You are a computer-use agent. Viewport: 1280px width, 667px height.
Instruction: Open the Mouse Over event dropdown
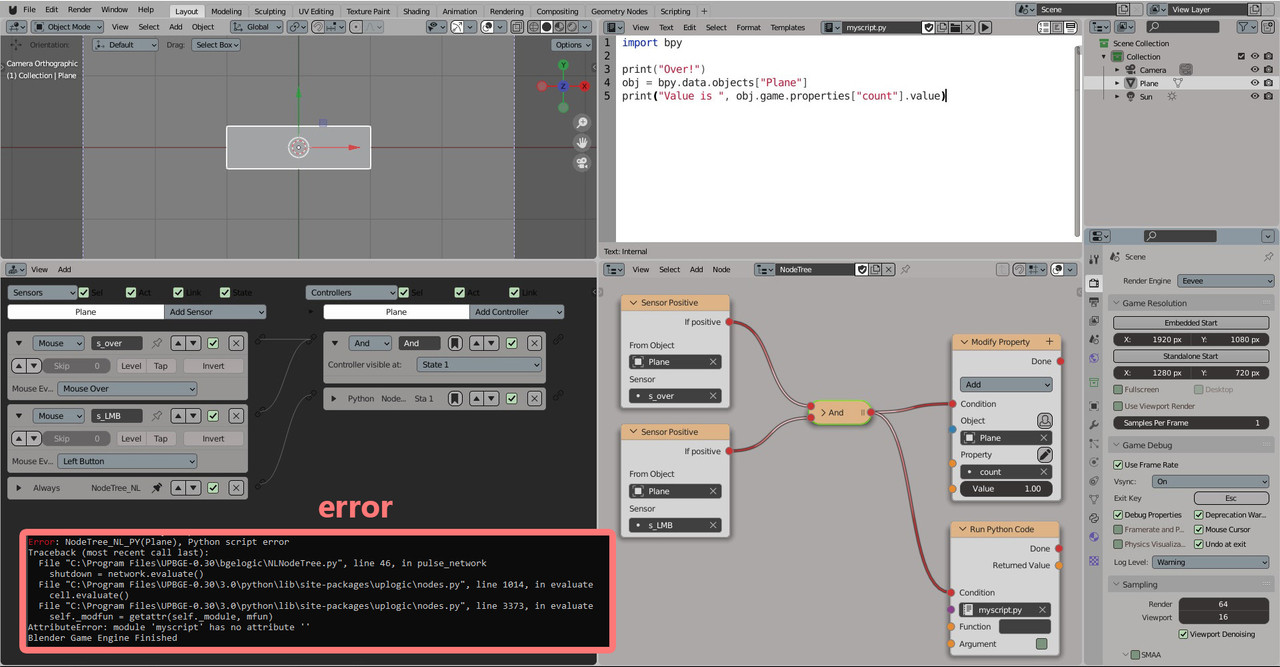pos(127,389)
